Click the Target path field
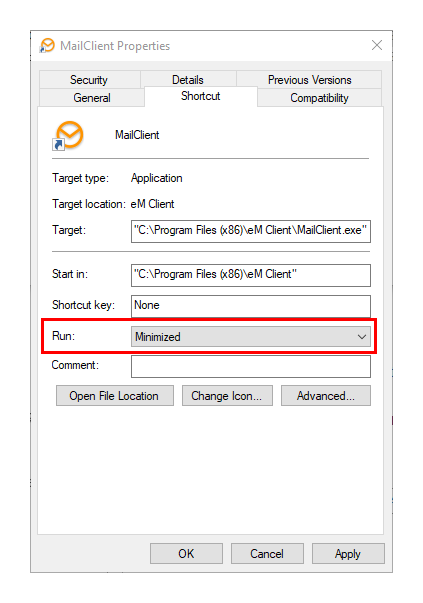 click(x=251, y=231)
